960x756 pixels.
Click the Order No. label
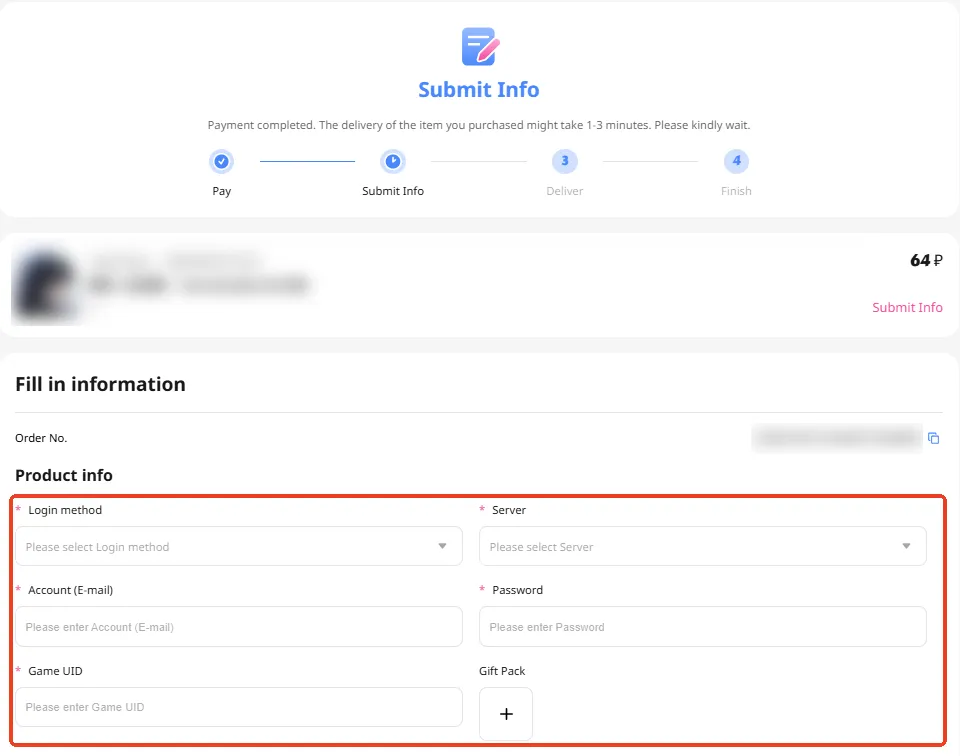pyautogui.click(x=41, y=438)
